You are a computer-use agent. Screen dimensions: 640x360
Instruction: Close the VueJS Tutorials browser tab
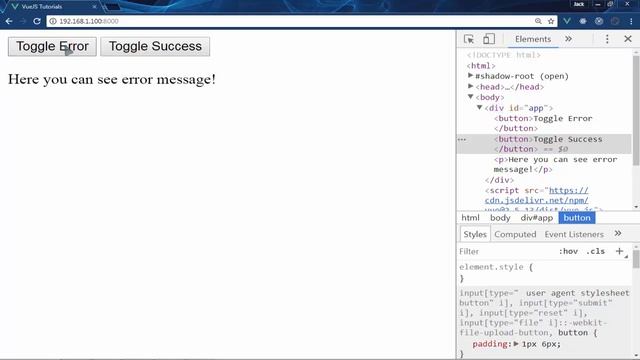click(94, 7)
